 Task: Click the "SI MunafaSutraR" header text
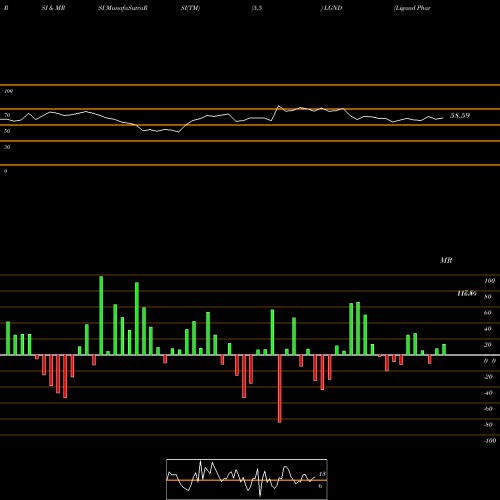[x=123, y=8]
